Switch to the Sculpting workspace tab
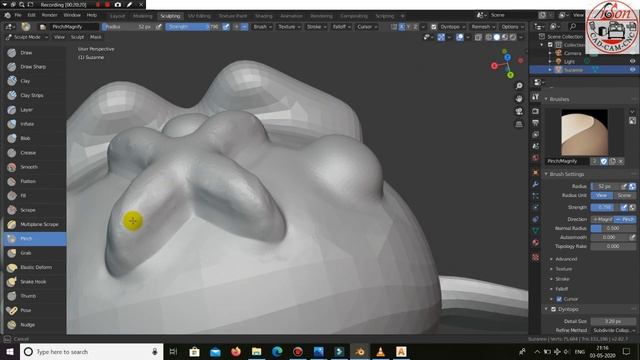Viewport: 640px width, 360px height. pos(170,16)
